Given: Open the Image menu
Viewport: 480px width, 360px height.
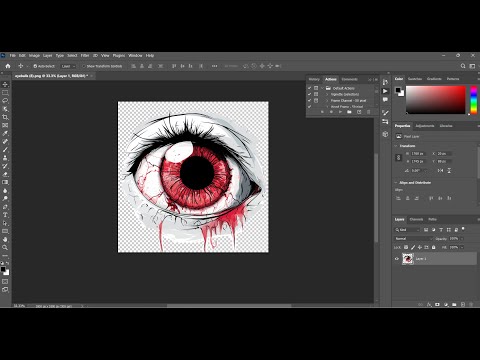Looking at the screenshot, I should click(x=34, y=55).
